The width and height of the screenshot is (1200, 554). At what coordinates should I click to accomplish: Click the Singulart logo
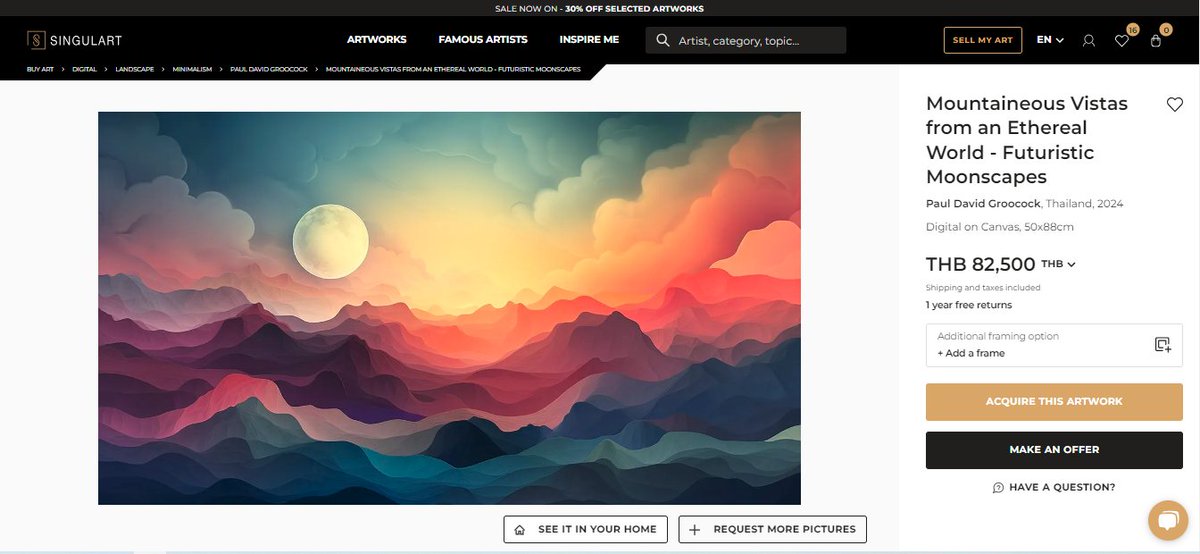[x=73, y=40]
